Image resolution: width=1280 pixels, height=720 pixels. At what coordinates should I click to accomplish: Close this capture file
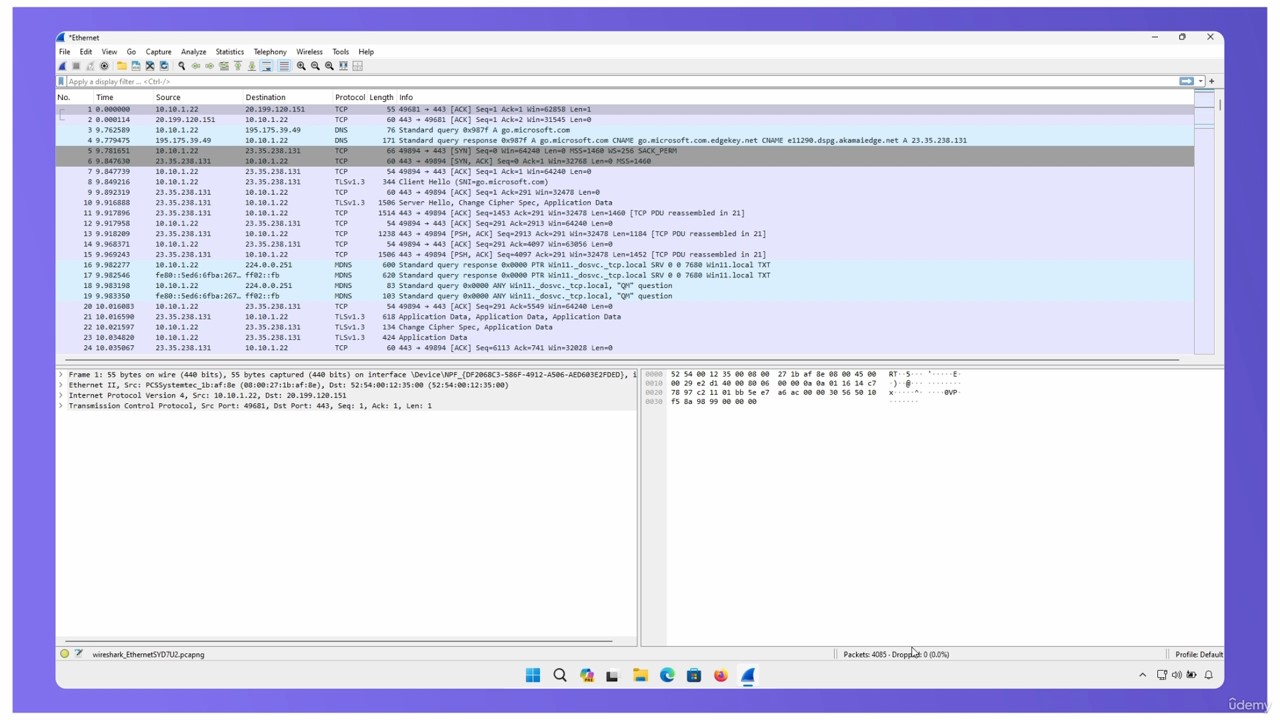pyautogui.click(x=150, y=66)
